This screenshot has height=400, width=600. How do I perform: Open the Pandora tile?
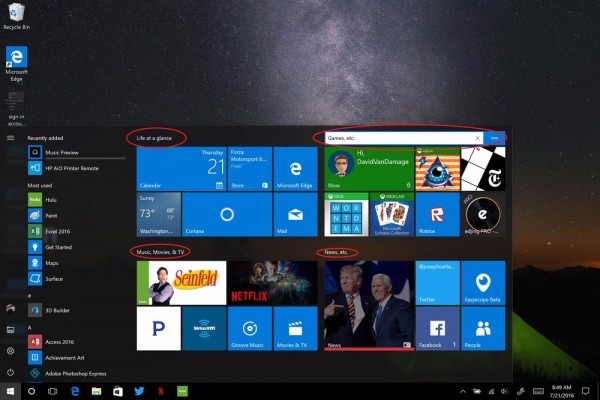158,328
